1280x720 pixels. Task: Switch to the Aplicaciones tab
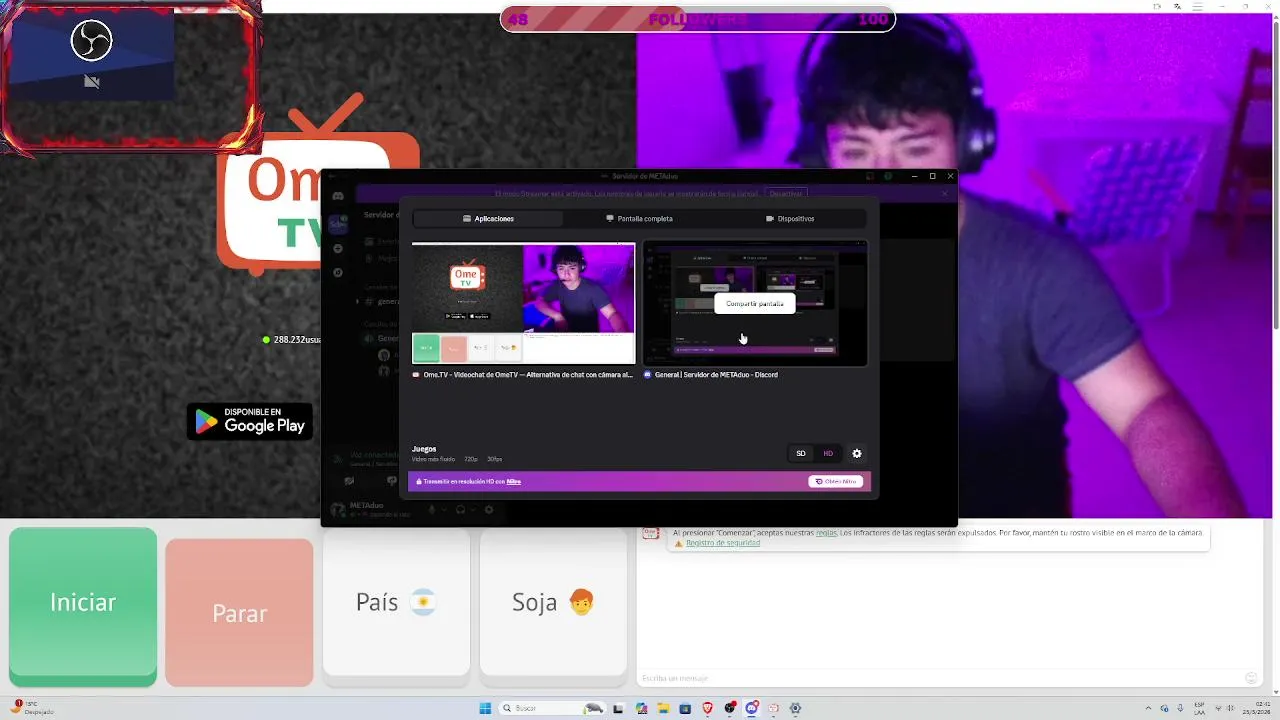[x=488, y=218]
